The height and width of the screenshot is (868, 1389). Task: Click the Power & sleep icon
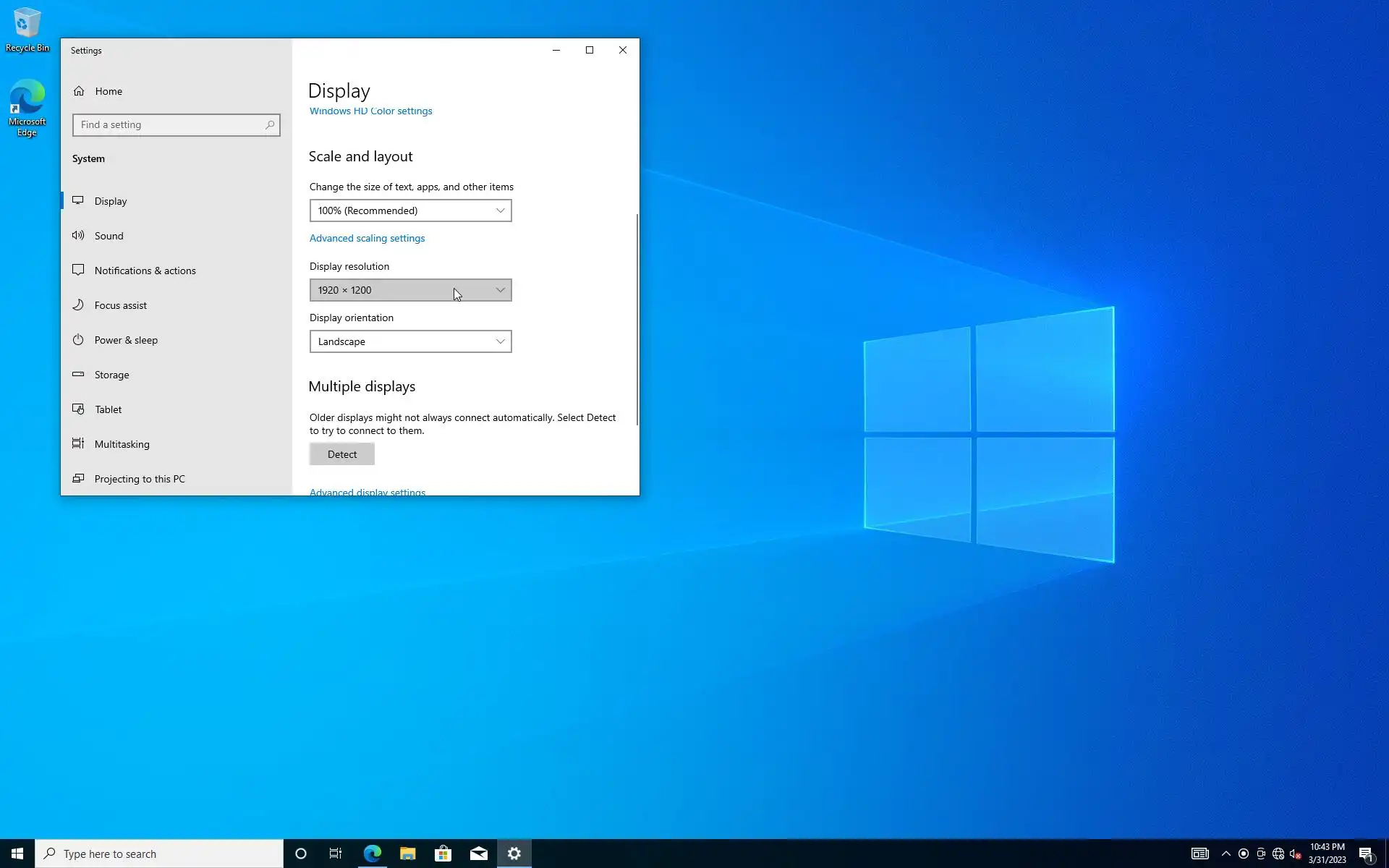[78, 340]
